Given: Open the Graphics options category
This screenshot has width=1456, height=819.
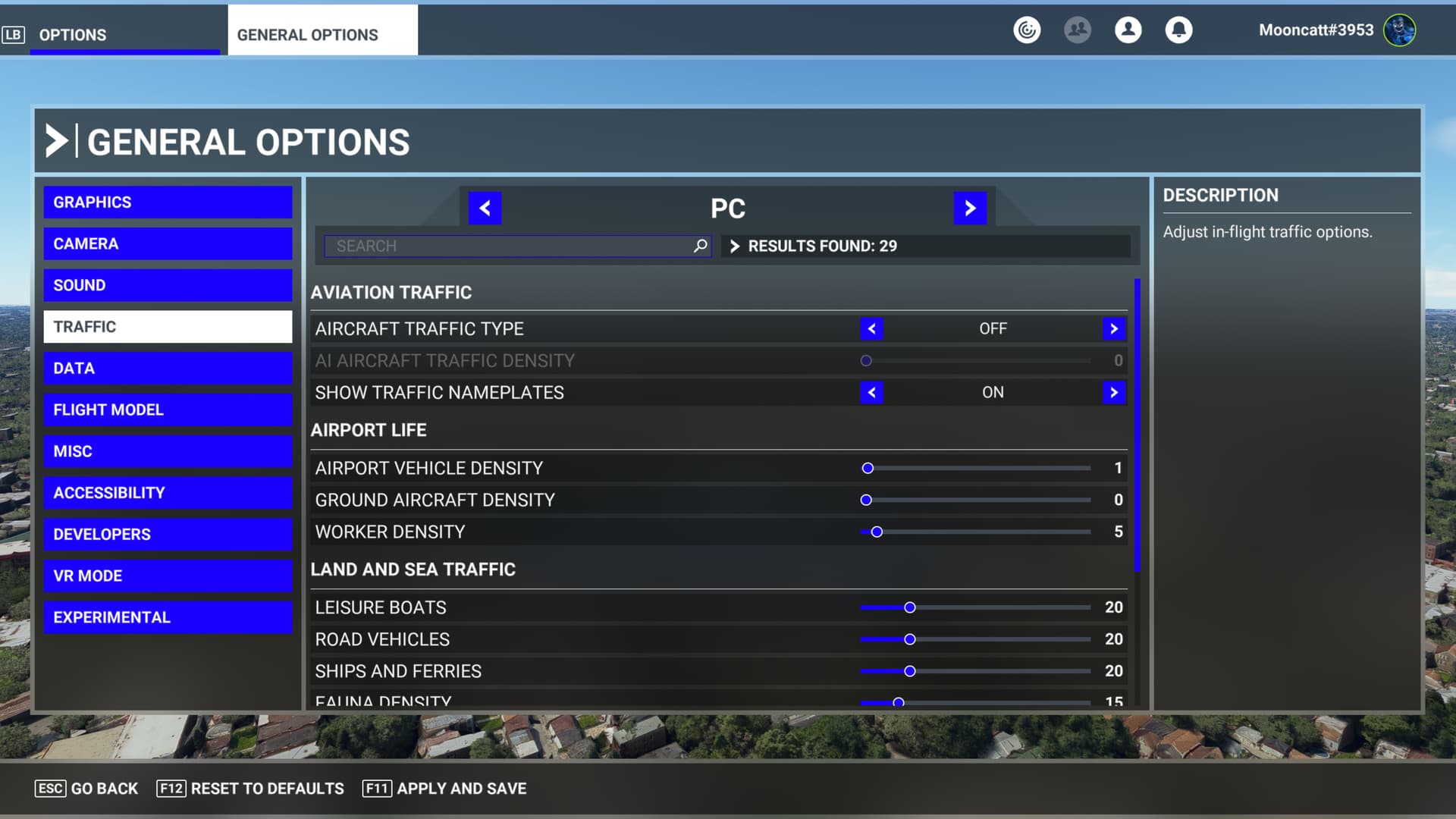Looking at the screenshot, I should 168,202.
